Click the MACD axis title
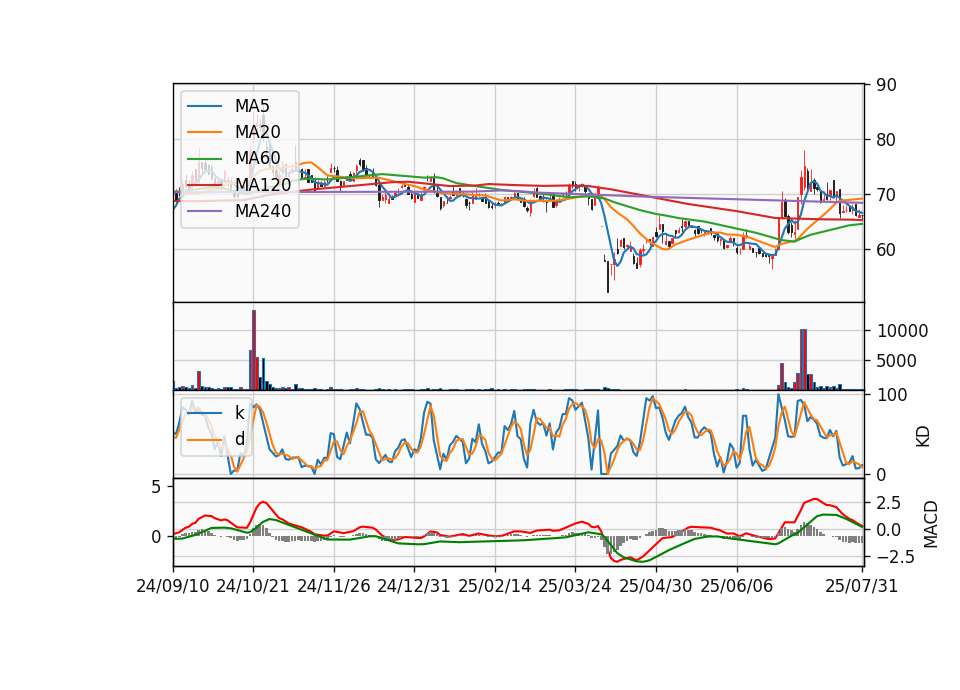This screenshot has height=690, width=960. [931, 524]
